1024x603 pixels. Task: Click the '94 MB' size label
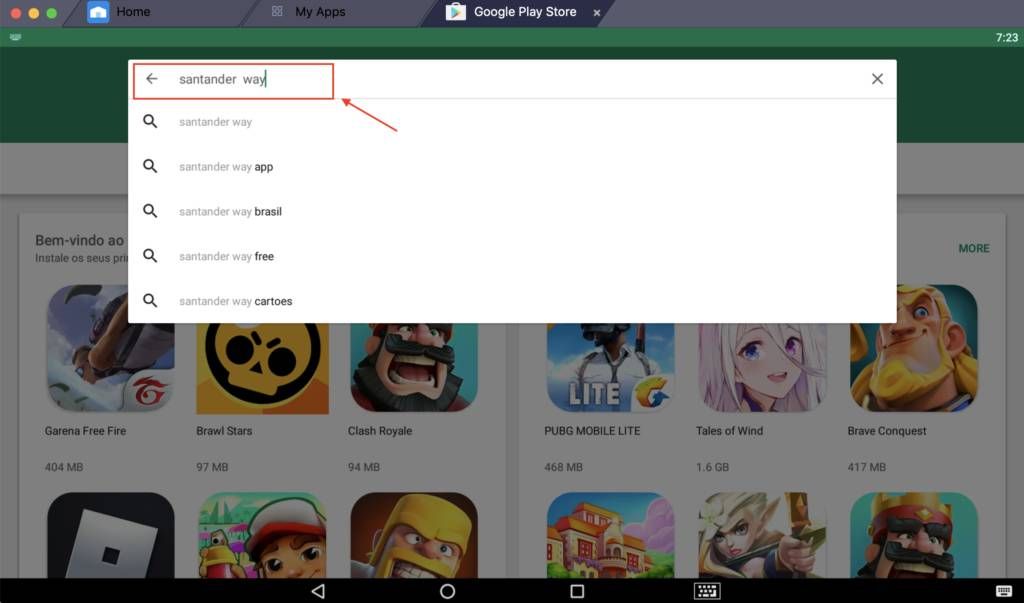(x=364, y=467)
